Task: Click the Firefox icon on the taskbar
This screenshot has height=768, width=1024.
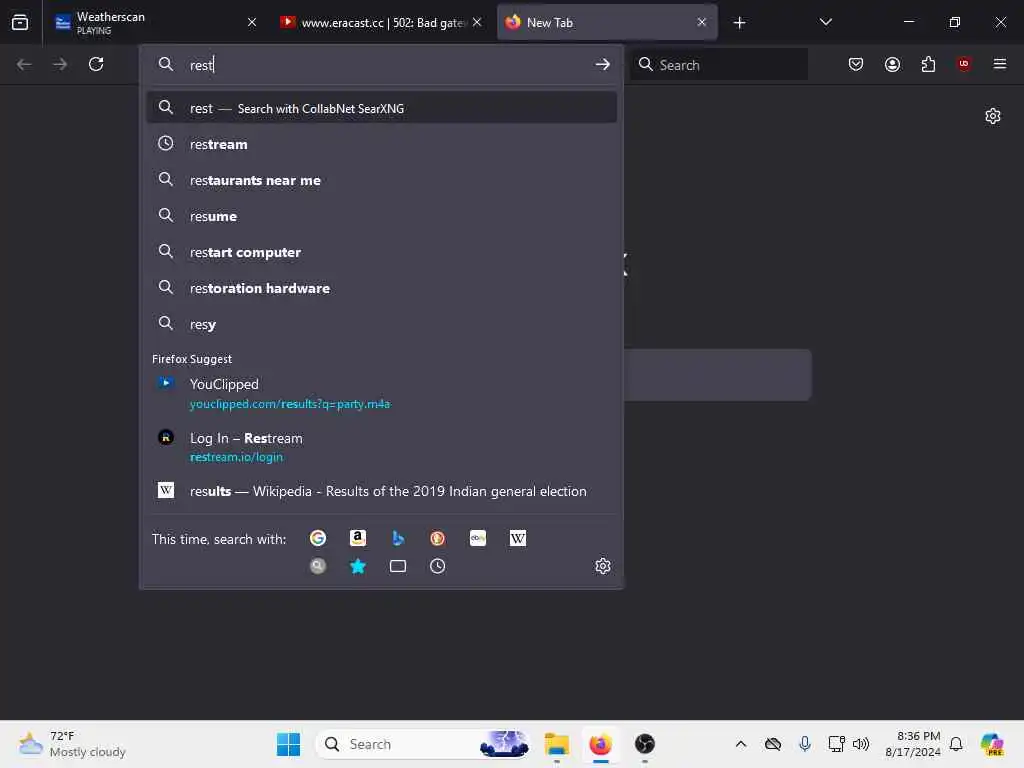Action: click(601, 744)
